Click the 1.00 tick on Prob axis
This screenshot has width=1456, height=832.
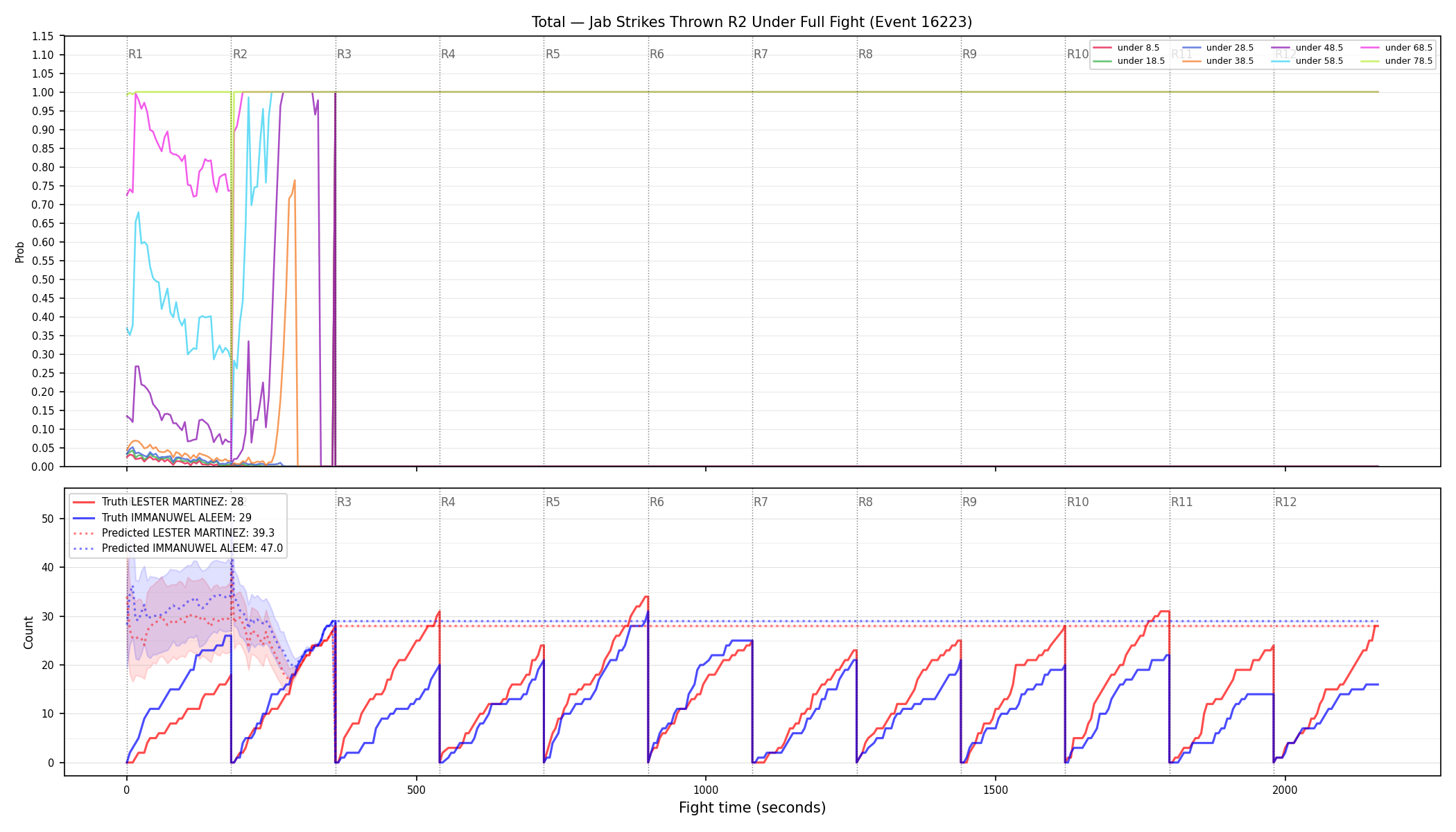tap(43, 92)
